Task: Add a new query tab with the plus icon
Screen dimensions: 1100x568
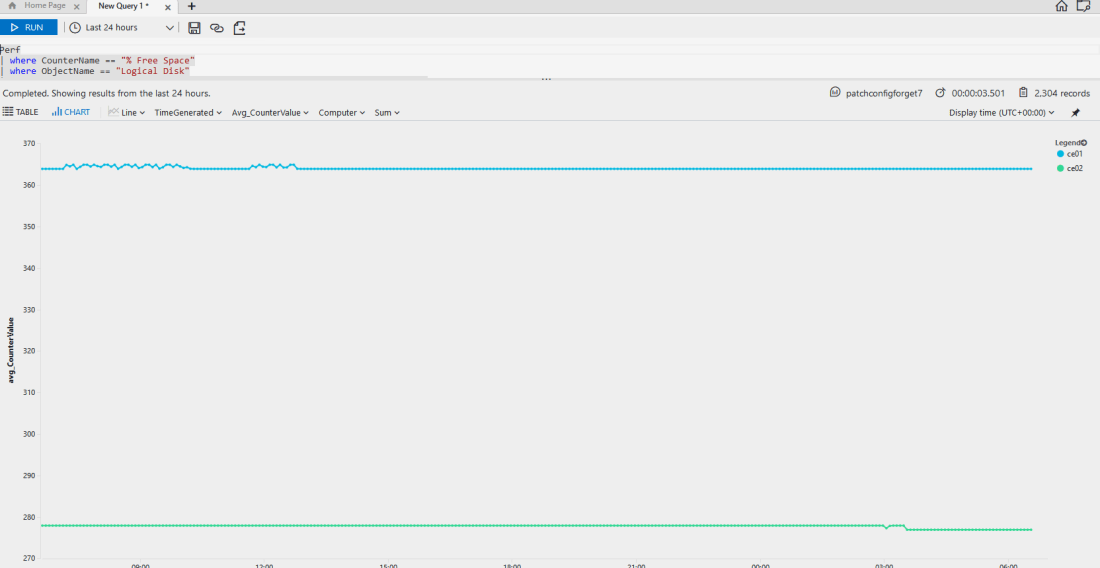Action: coord(192,6)
